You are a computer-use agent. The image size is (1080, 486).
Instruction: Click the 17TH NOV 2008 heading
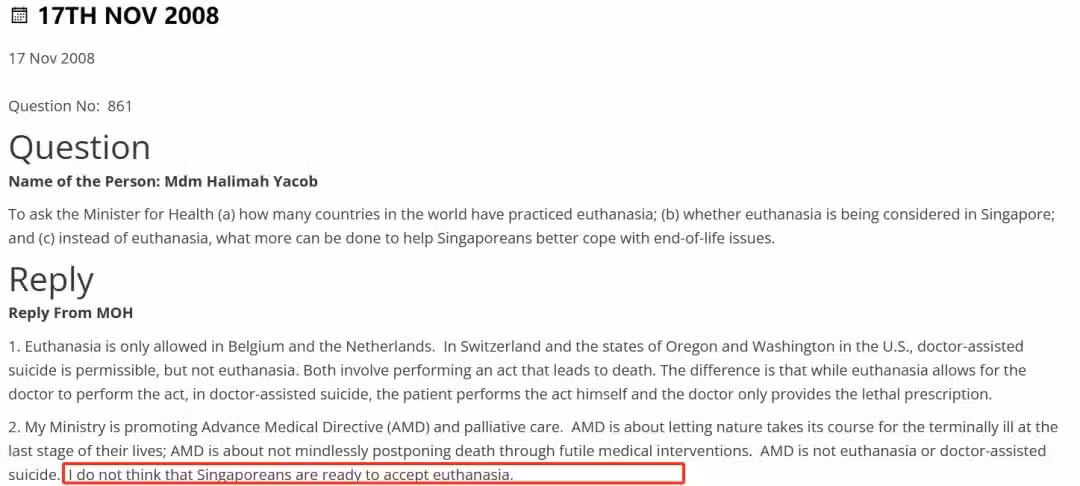tap(128, 15)
